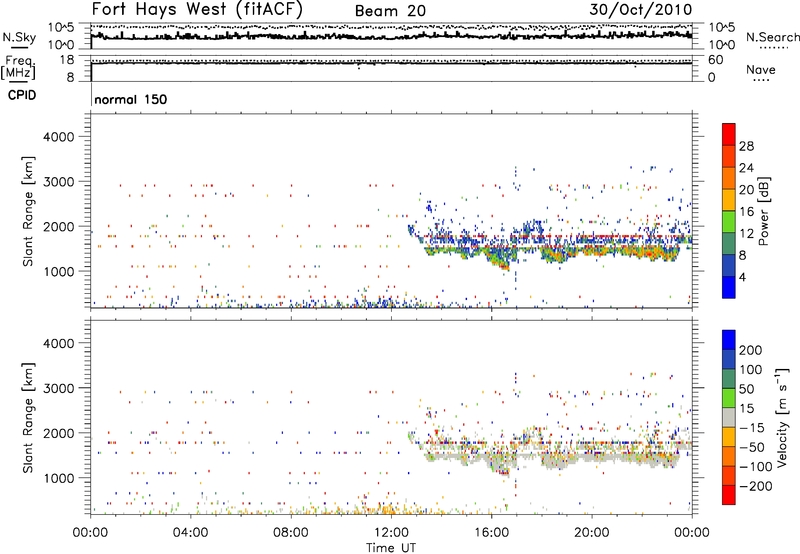
Task: Click the velocity color bar gray segment
Action: click(x=729, y=417)
